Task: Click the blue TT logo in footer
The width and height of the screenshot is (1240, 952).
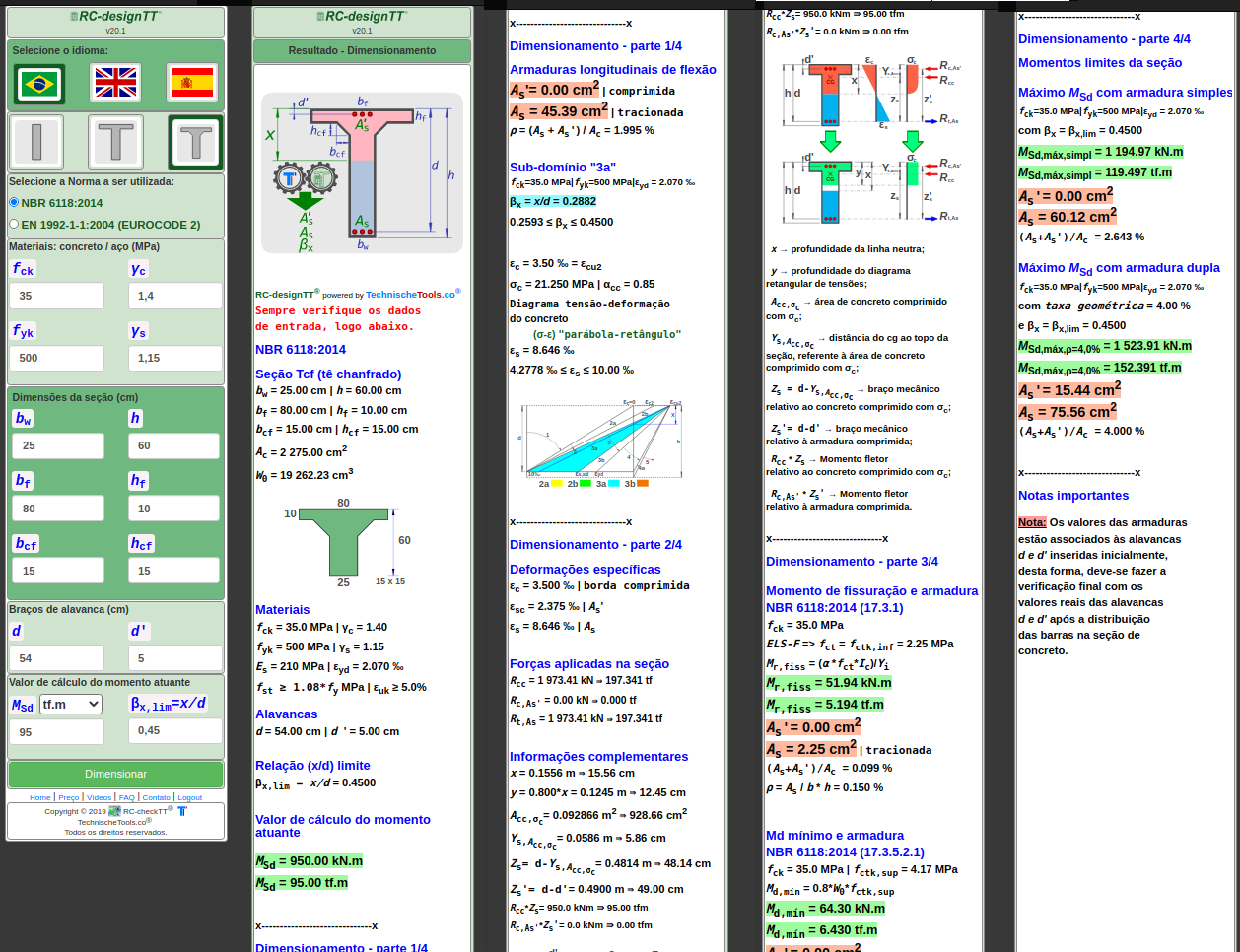Action: tap(181, 811)
